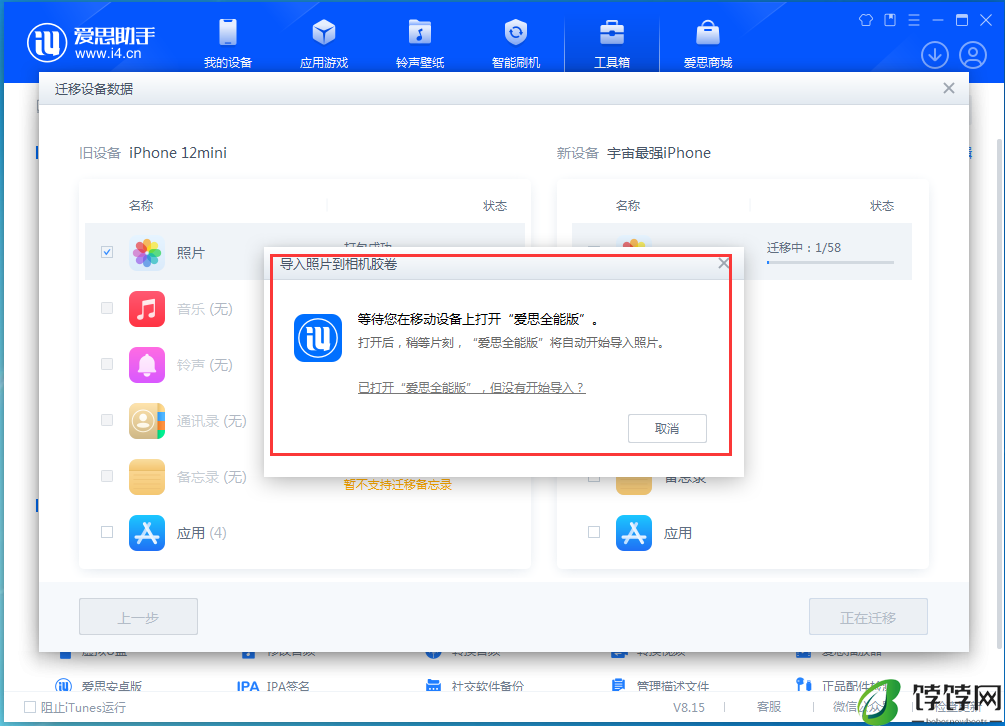Click the 等待您在移动设备上打开 dialog message

click(478, 319)
